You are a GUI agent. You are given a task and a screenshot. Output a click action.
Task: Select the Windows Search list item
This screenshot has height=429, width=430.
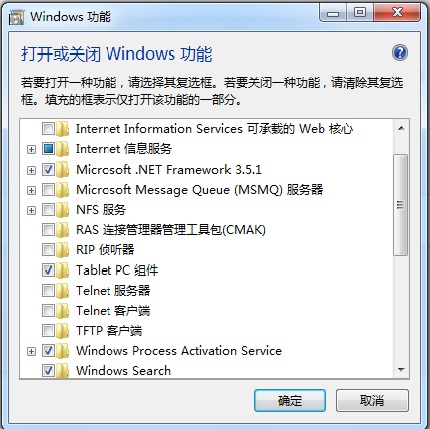coord(123,371)
